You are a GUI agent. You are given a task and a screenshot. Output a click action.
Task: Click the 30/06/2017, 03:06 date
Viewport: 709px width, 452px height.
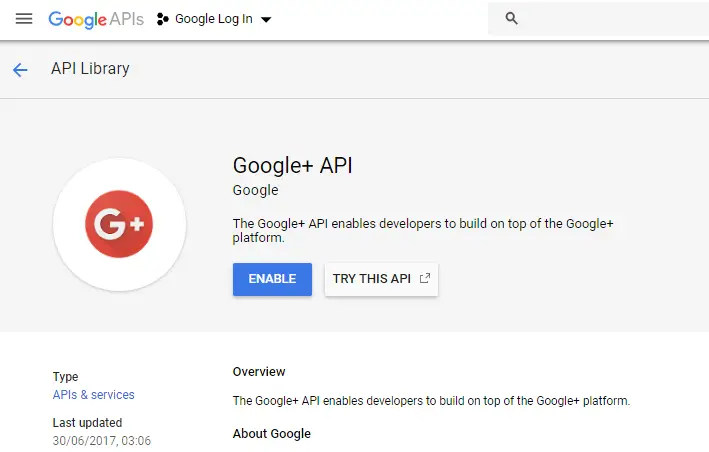tap(102, 441)
